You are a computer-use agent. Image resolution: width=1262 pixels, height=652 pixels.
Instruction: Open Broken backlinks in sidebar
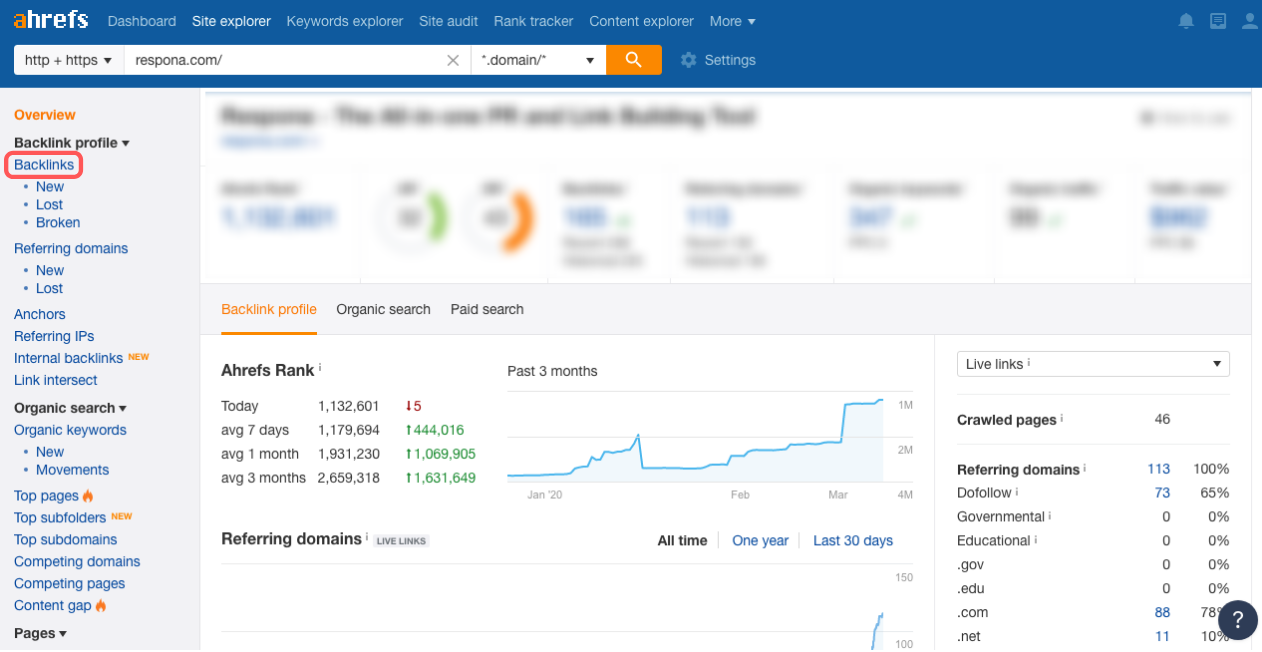click(58, 223)
